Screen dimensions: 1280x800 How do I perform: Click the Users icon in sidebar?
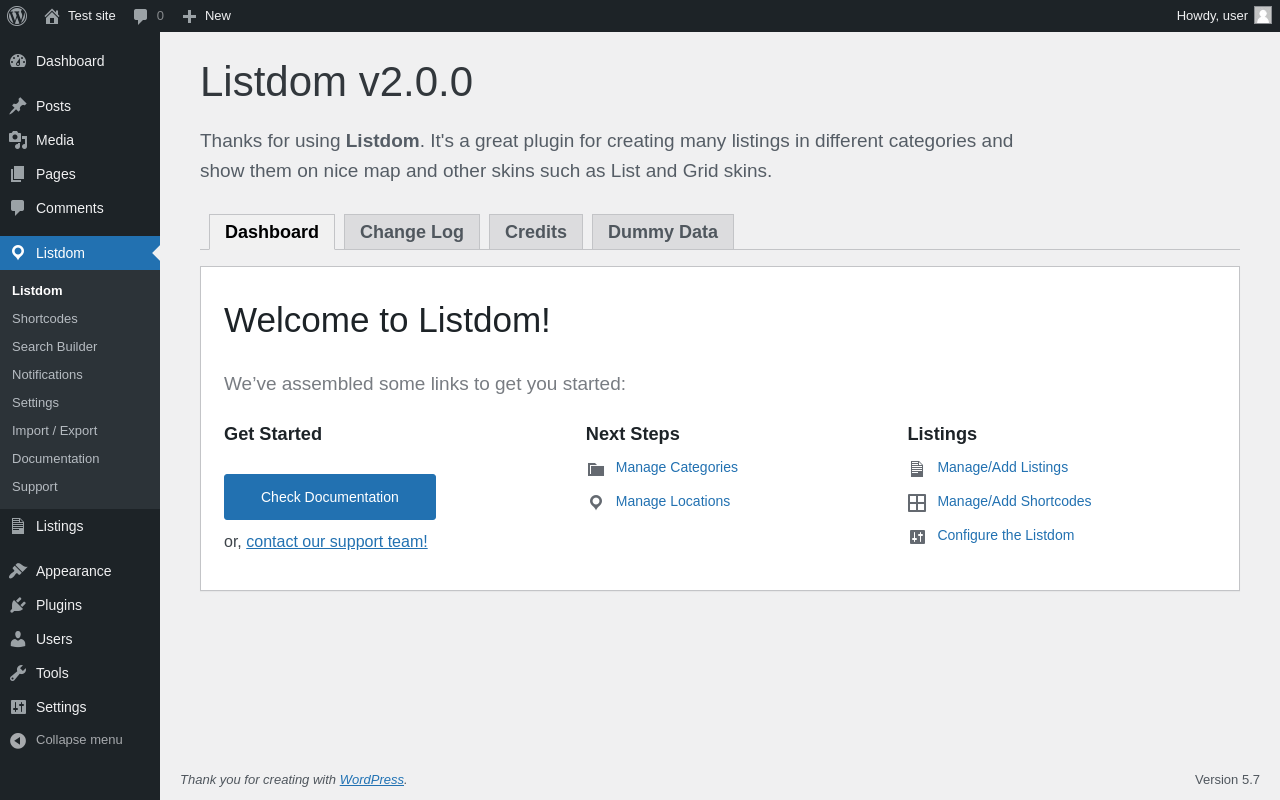click(18, 639)
